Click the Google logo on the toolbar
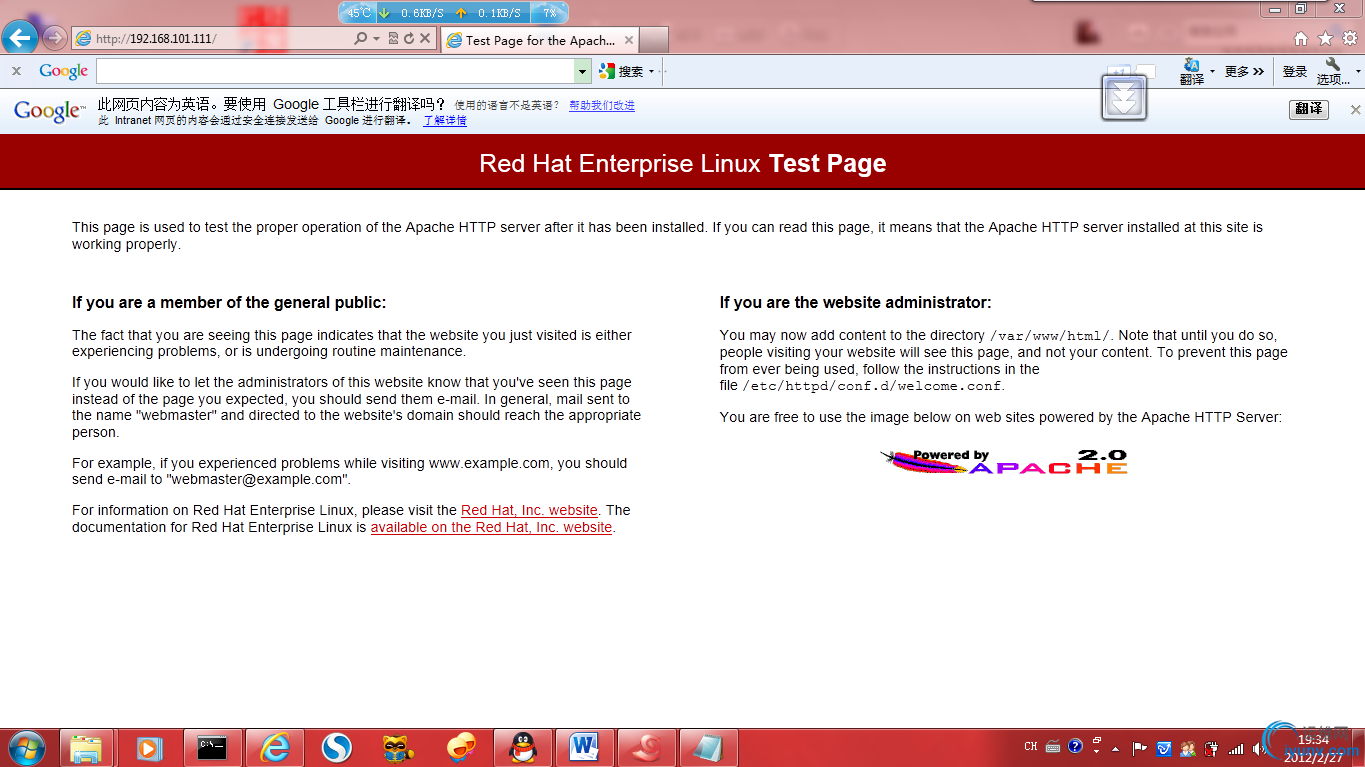 click(64, 71)
